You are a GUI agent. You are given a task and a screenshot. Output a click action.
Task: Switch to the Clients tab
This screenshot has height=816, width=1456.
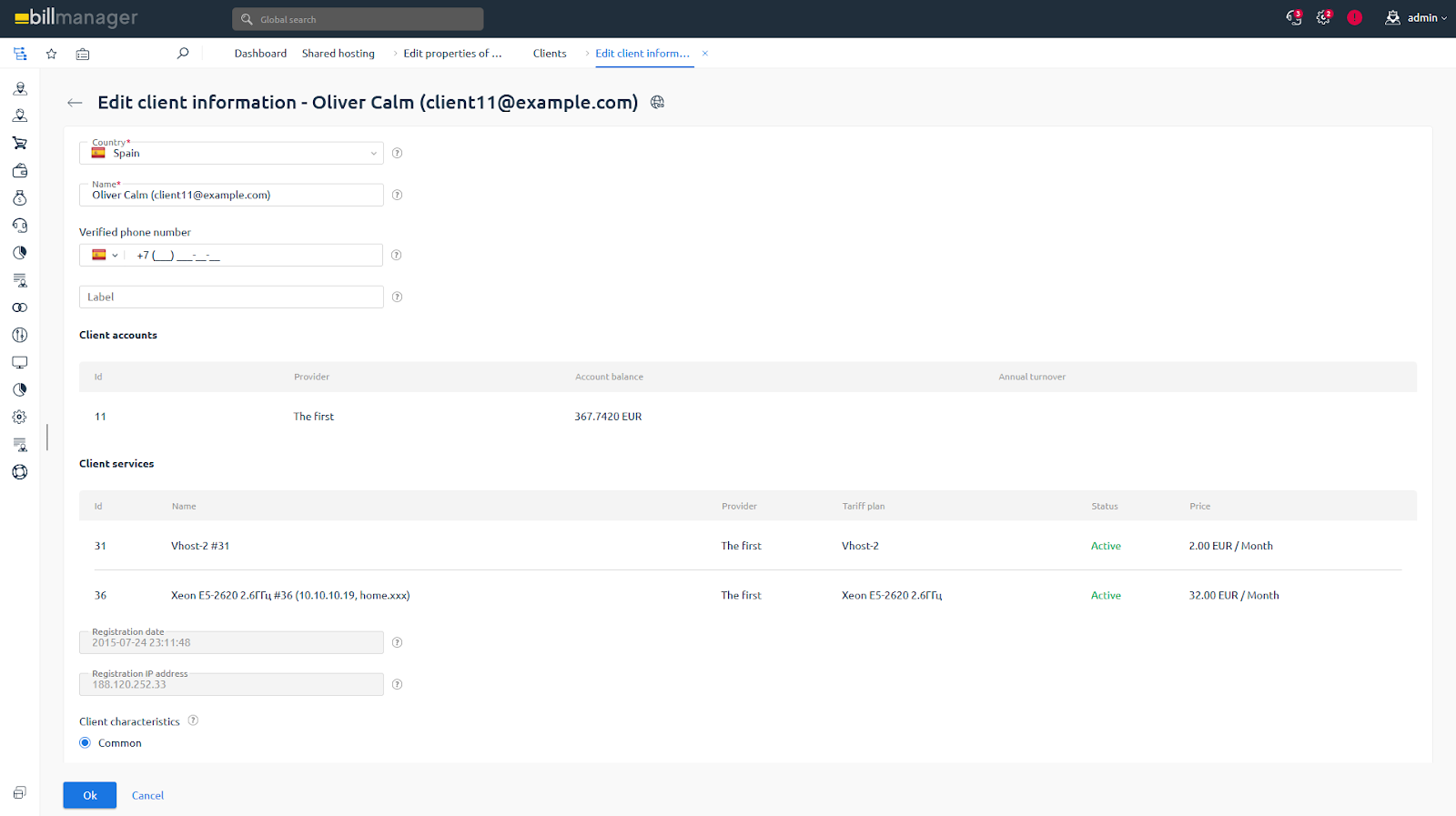point(550,54)
